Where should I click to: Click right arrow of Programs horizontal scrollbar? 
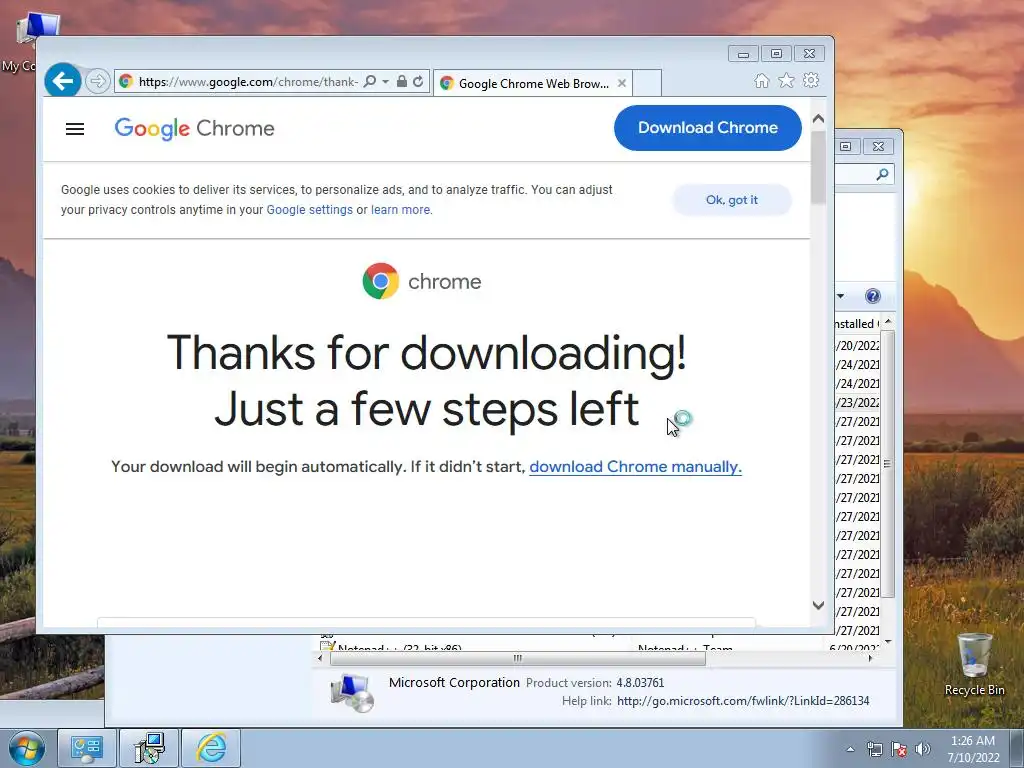point(870,658)
